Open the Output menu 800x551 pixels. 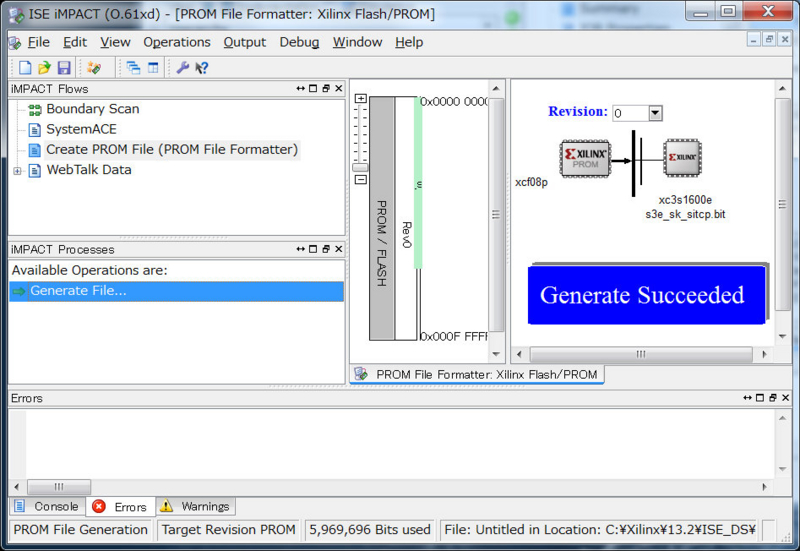click(244, 42)
